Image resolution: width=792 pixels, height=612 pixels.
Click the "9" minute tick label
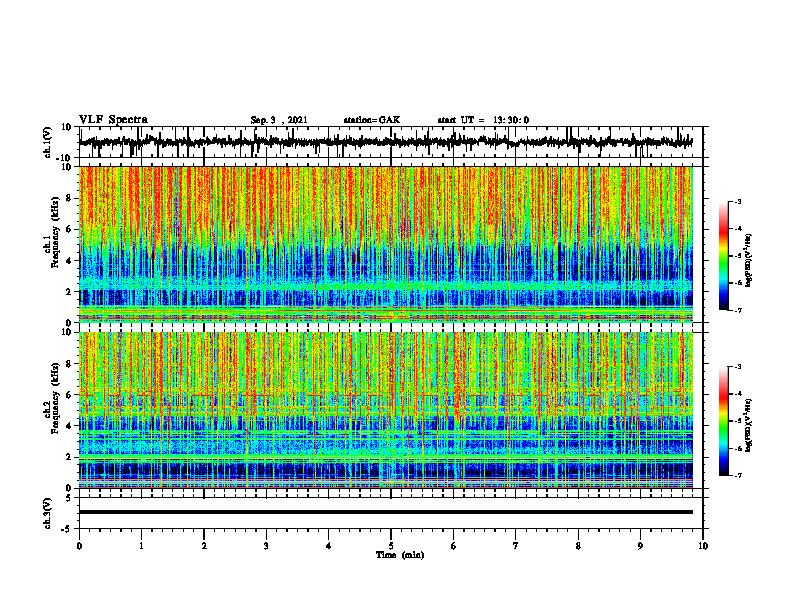click(640, 546)
